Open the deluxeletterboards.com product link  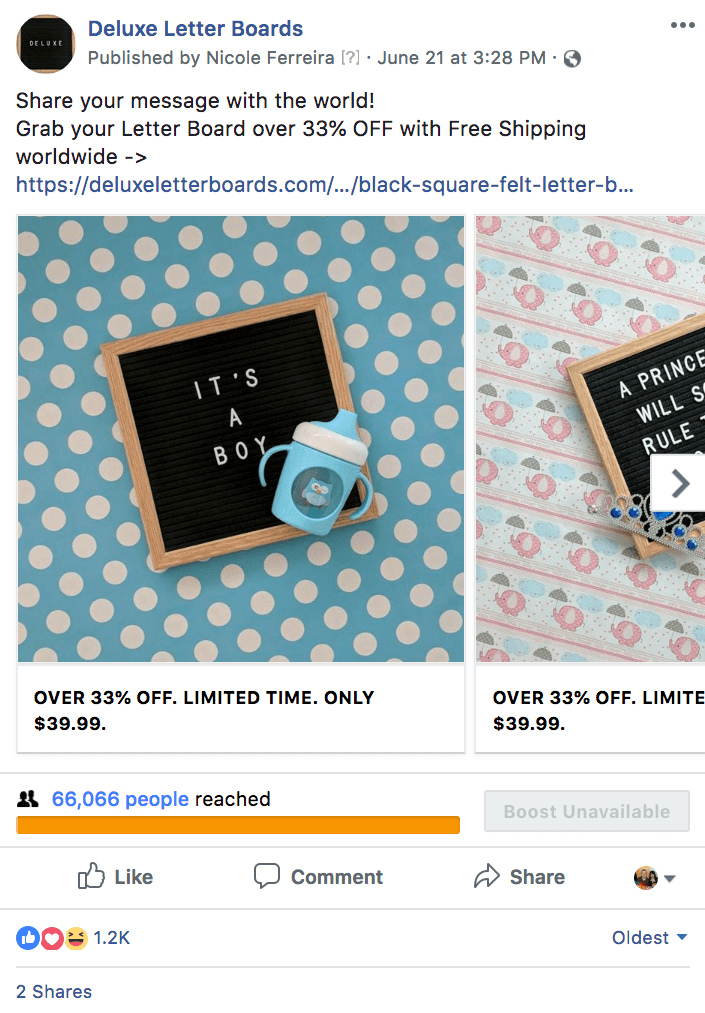point(324,185)
